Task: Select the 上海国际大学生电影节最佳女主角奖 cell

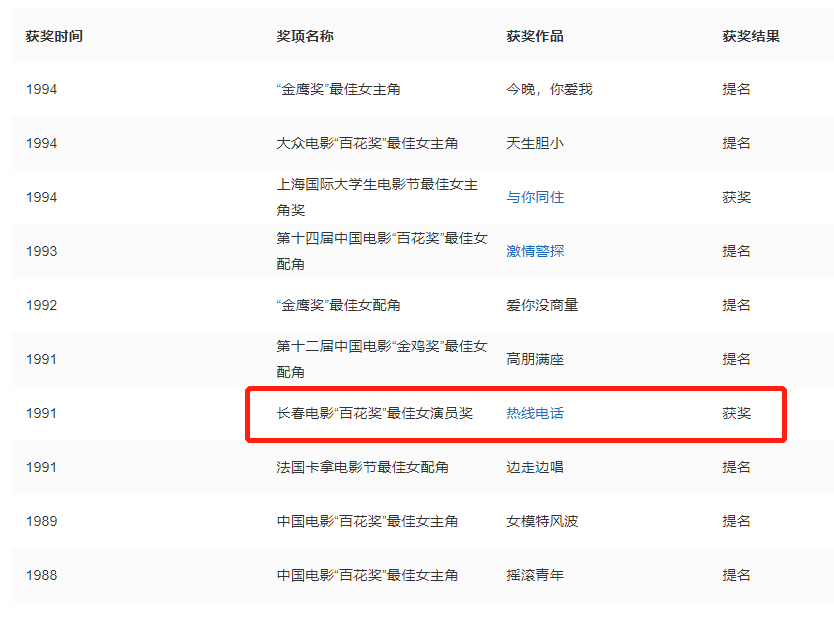Action: tap(377, 197)
